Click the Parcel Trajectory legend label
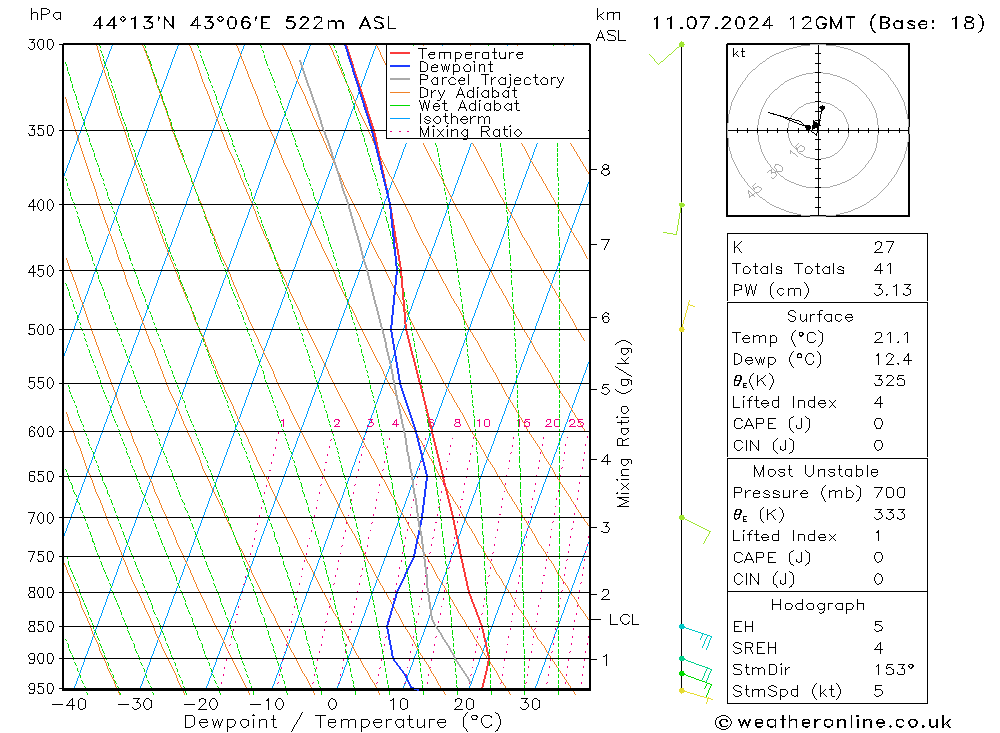The height and width of the screenshot is (733, 1000). click(x=491, y=80)
